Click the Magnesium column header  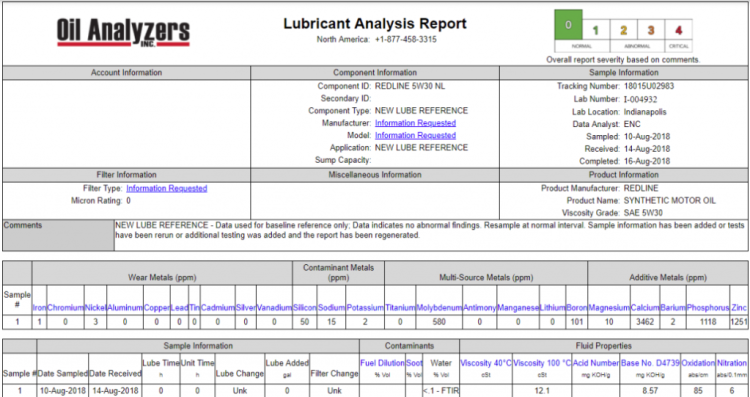click(x=609, y=308)
